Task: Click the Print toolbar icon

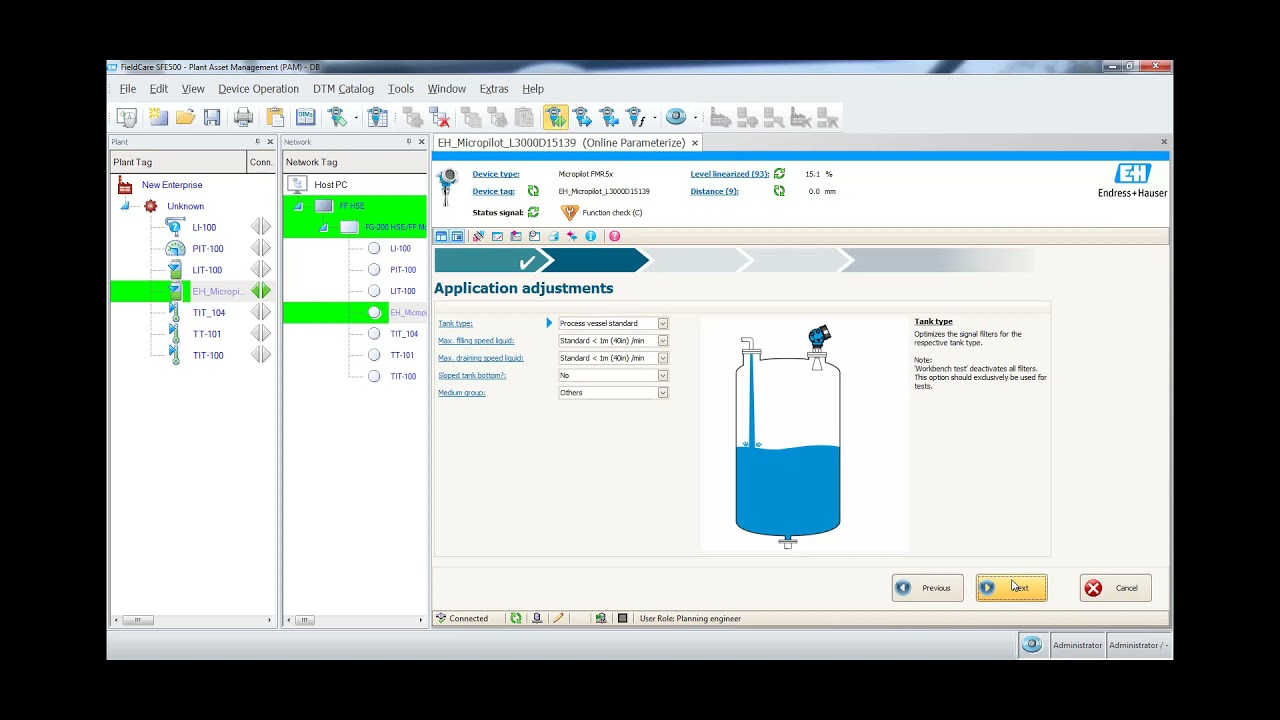Action: [x=243, y=117]
